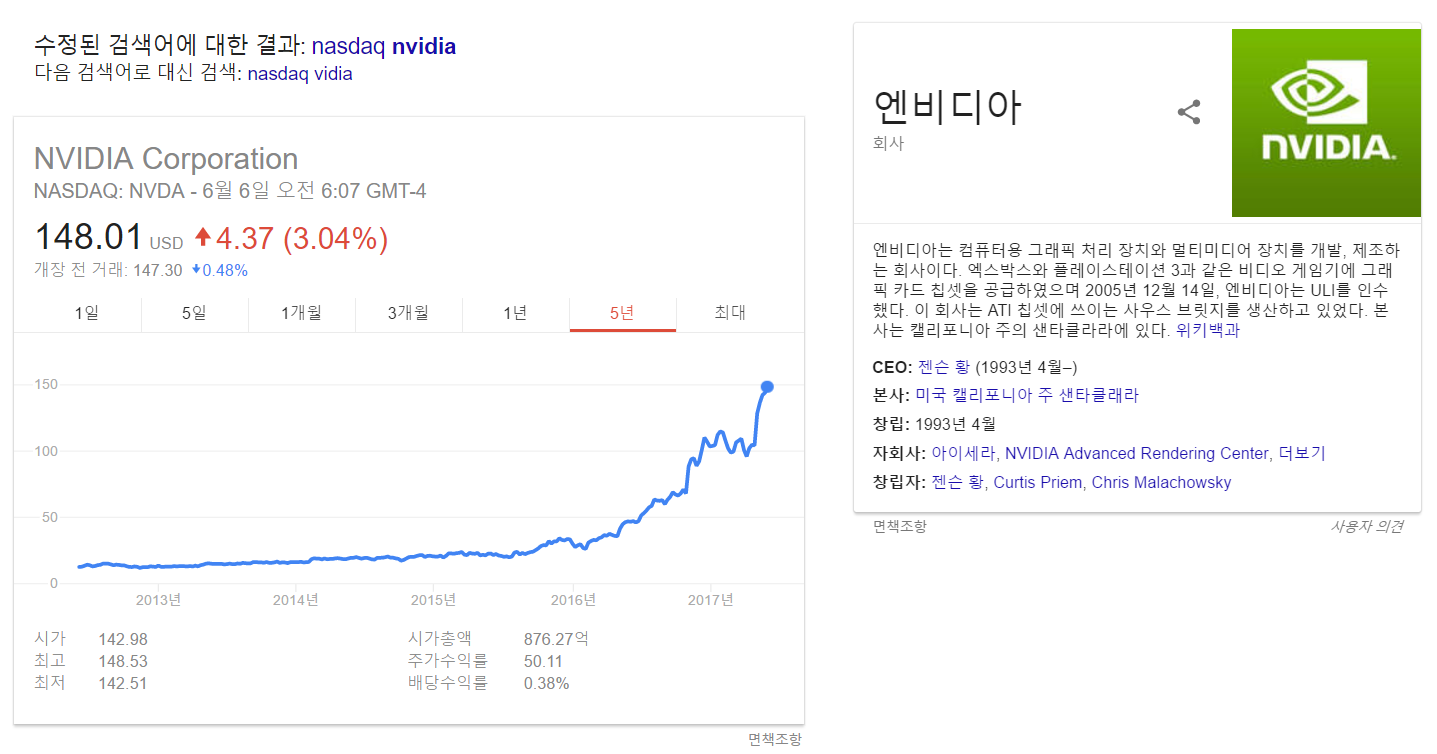Switch chart to 1개월 range
This screenshot has width=1437, height=754.
click(301, 313)
